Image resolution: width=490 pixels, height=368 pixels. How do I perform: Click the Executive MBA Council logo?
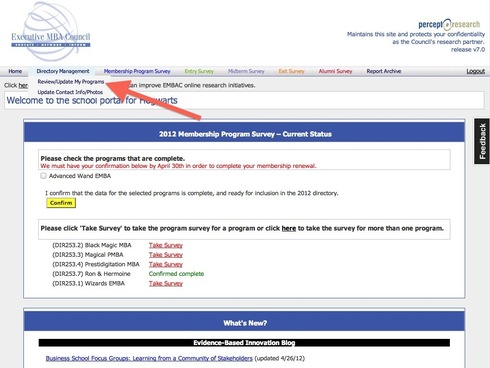tap(51, 32)
